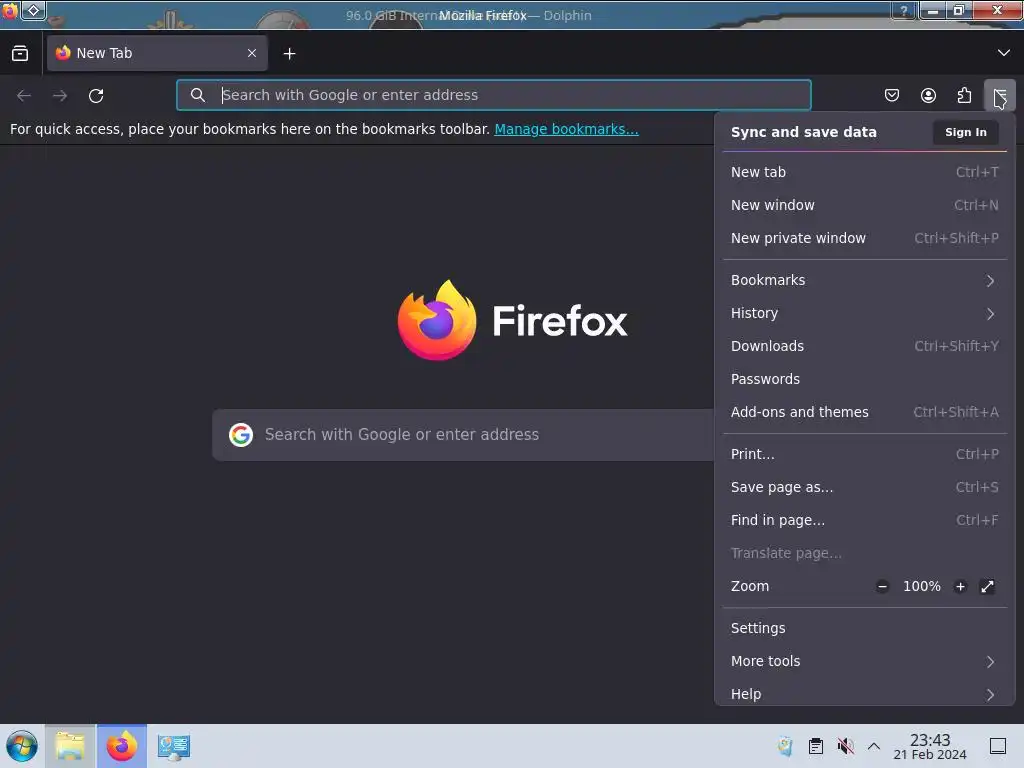
Task: Close the New Tab tab
Action: coord(252,53)
